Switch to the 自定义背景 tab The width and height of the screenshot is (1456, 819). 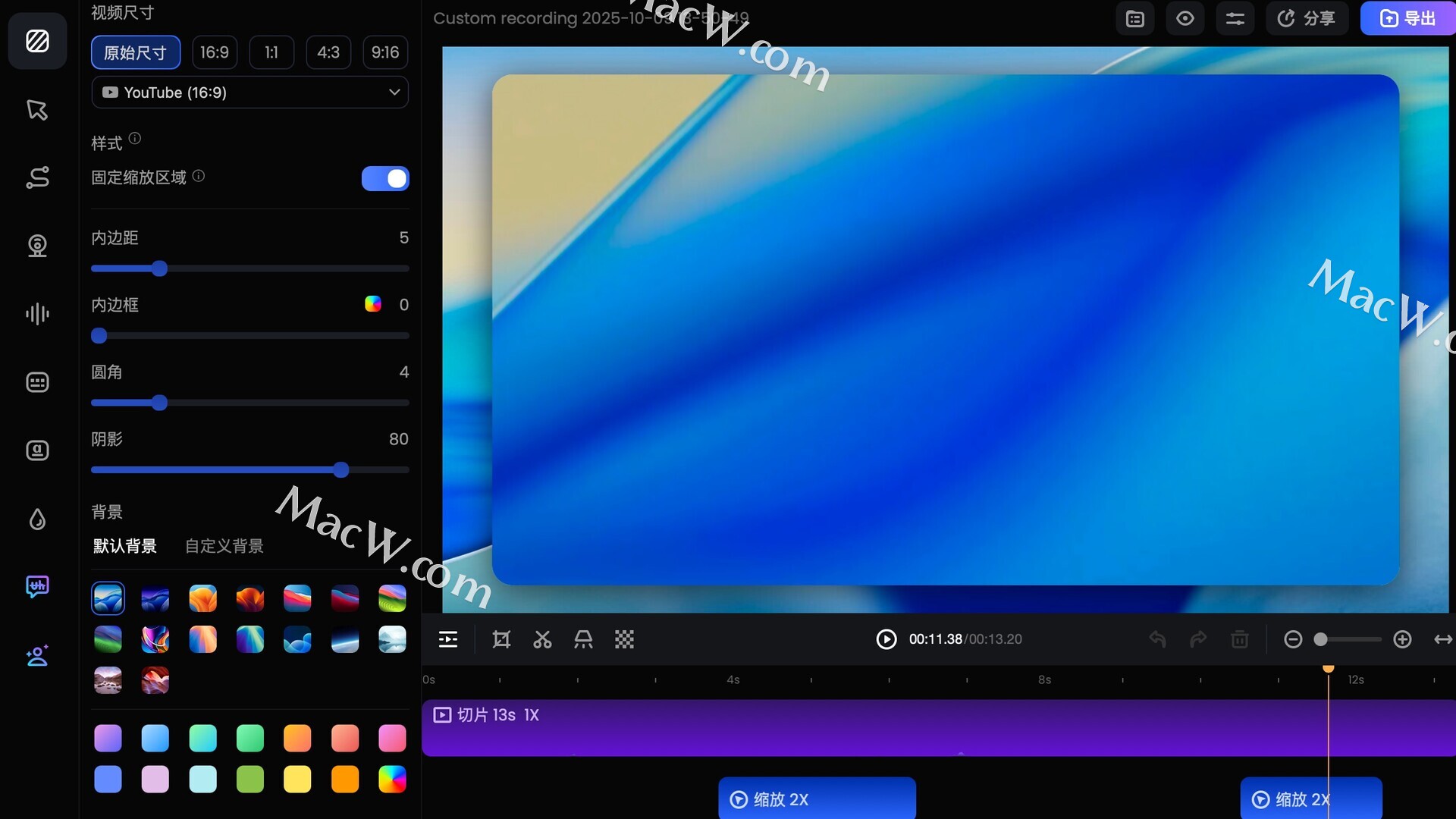[x=224, y=546]
